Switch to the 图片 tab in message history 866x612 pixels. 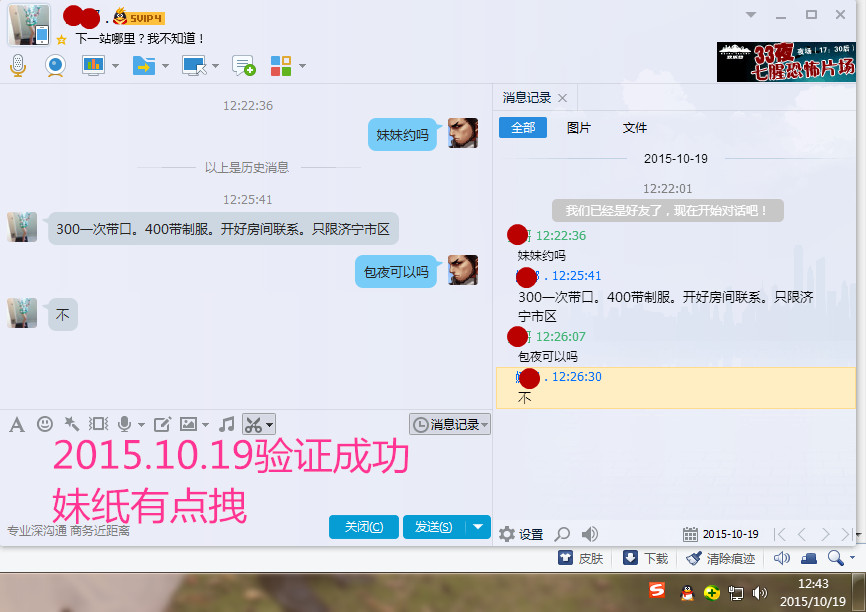[579, 128]
